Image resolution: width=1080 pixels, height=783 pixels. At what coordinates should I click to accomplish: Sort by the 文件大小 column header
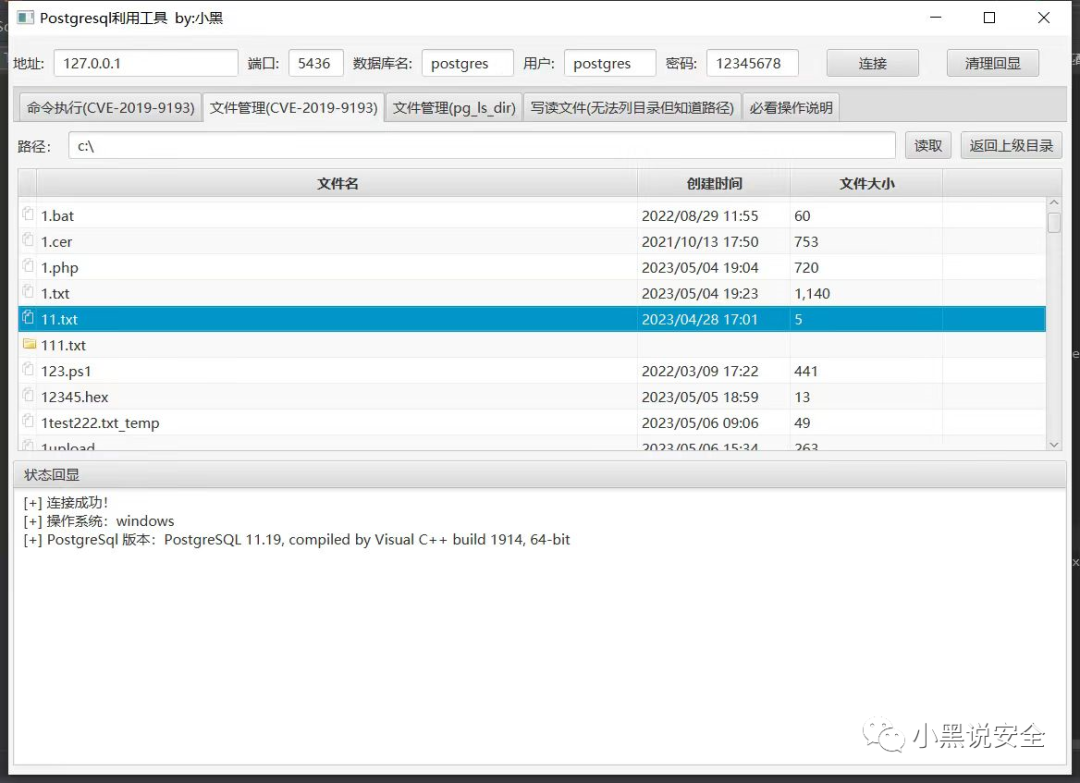tap(866, 183)
